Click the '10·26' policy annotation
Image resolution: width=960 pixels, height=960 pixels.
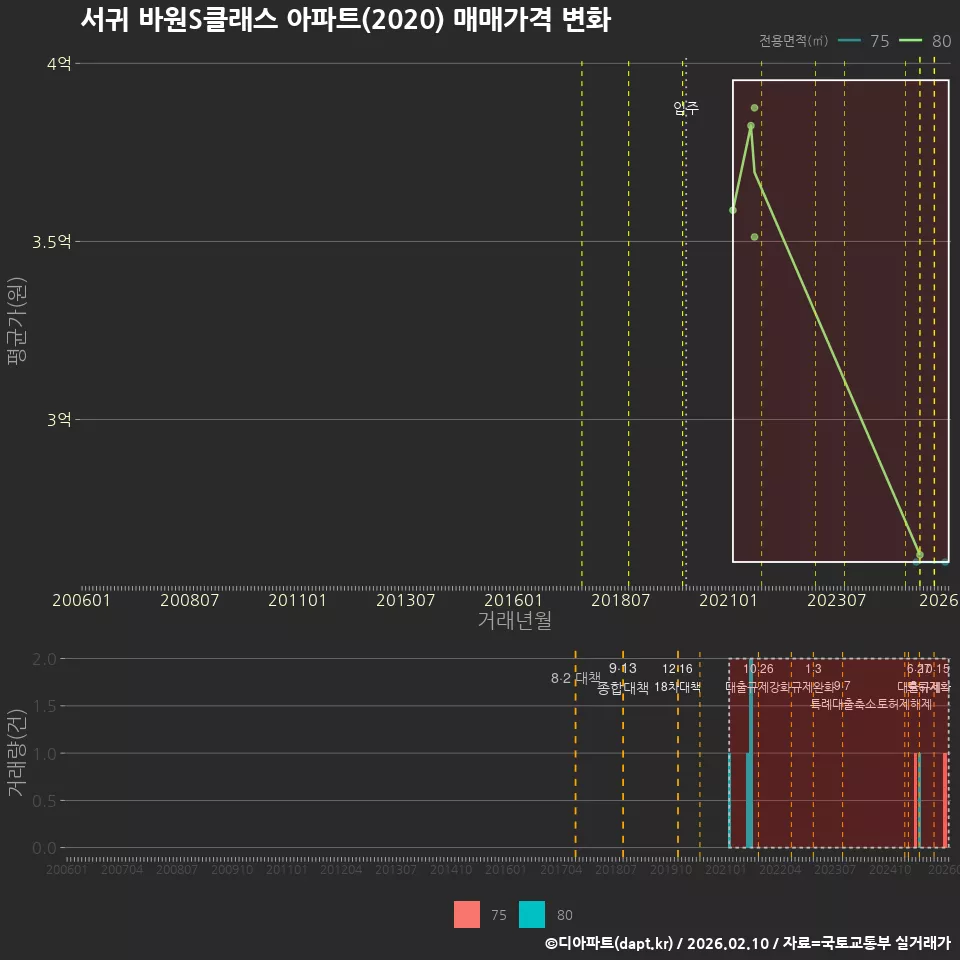(x=758, y=669)
